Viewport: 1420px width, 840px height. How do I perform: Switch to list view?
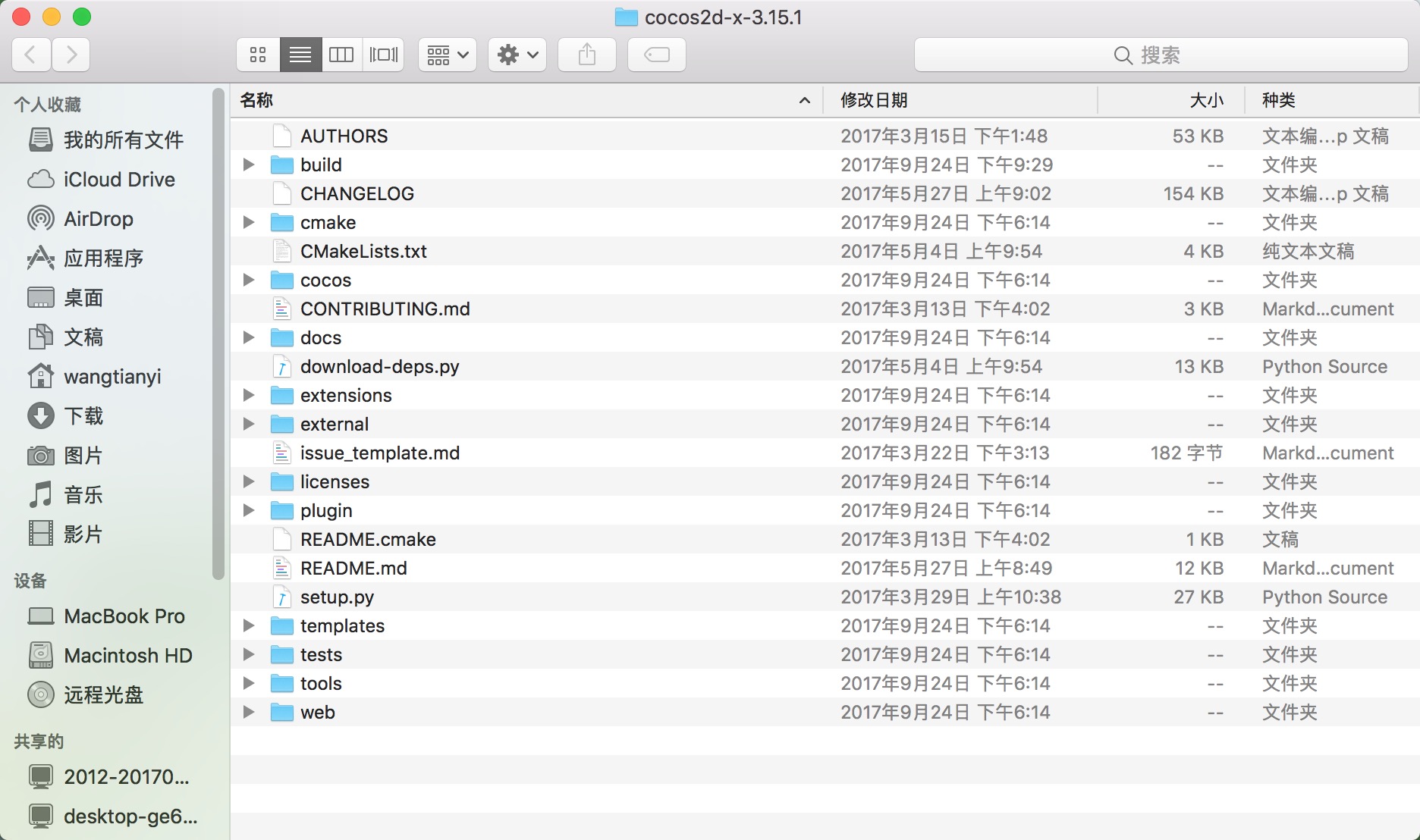tap(300, 55)
